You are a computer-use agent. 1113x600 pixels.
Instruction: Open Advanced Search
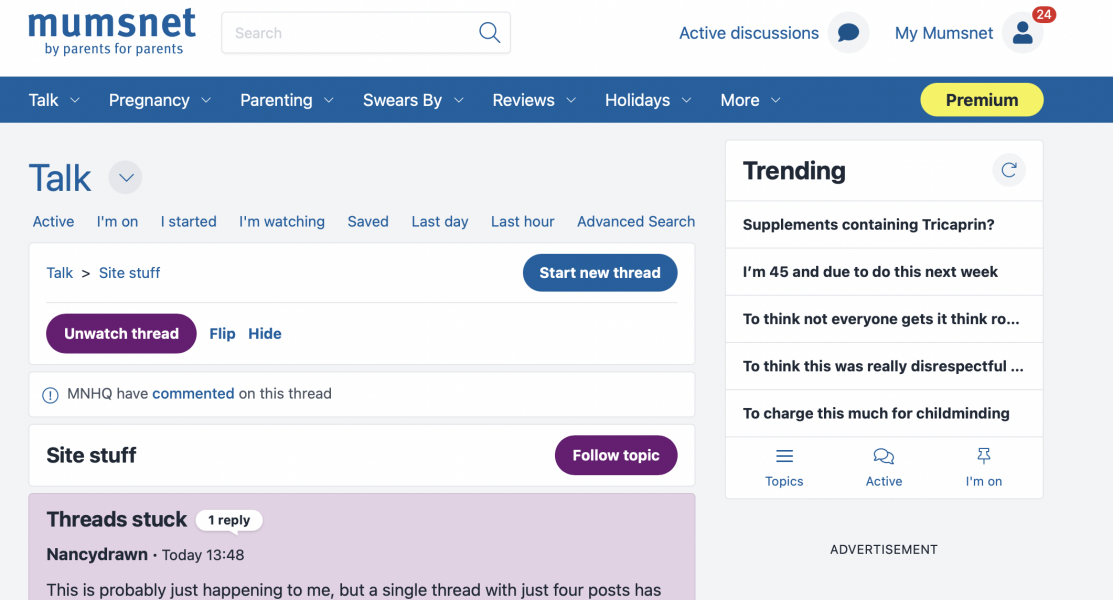click(x=636, y=221)
